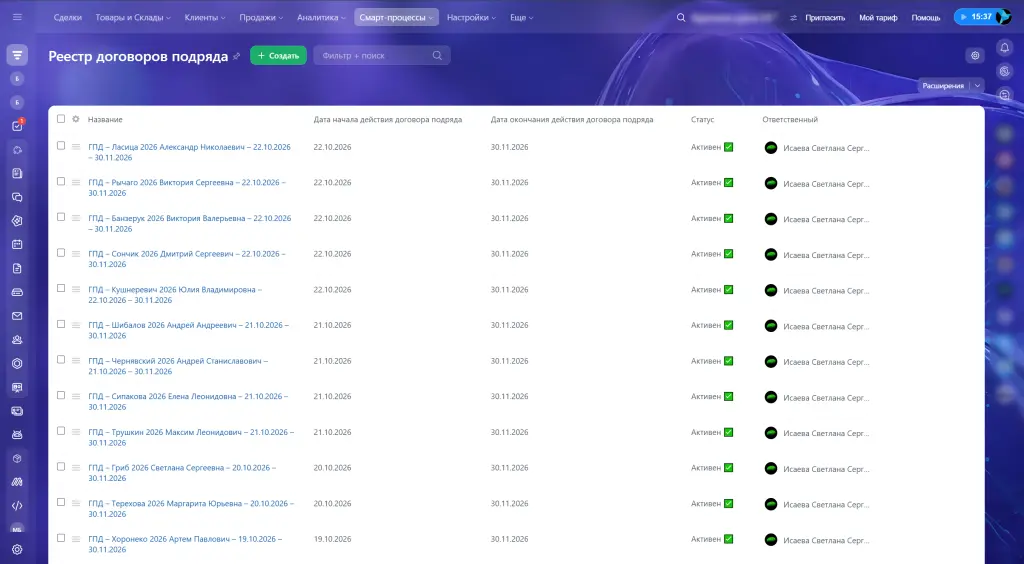The width and height of the screenshot is (1024, 564).
Task: Select the checkbox for the Сончик row
Action: coord(61,253)
